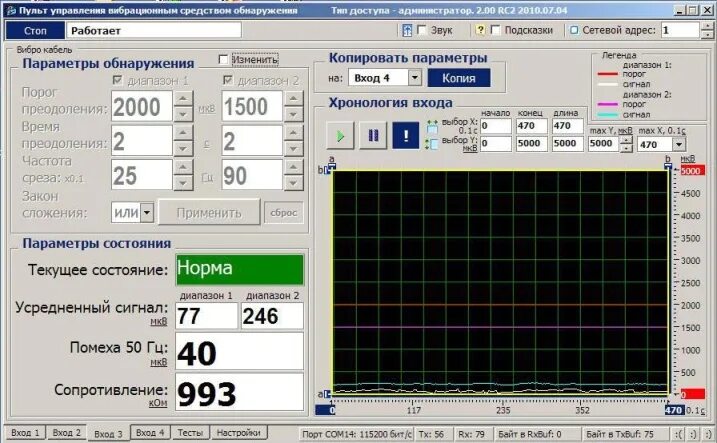The height and width of the screenshot is (443, 717).
Task: Click the Y selection range icon
Action: [x=432, y=144]
